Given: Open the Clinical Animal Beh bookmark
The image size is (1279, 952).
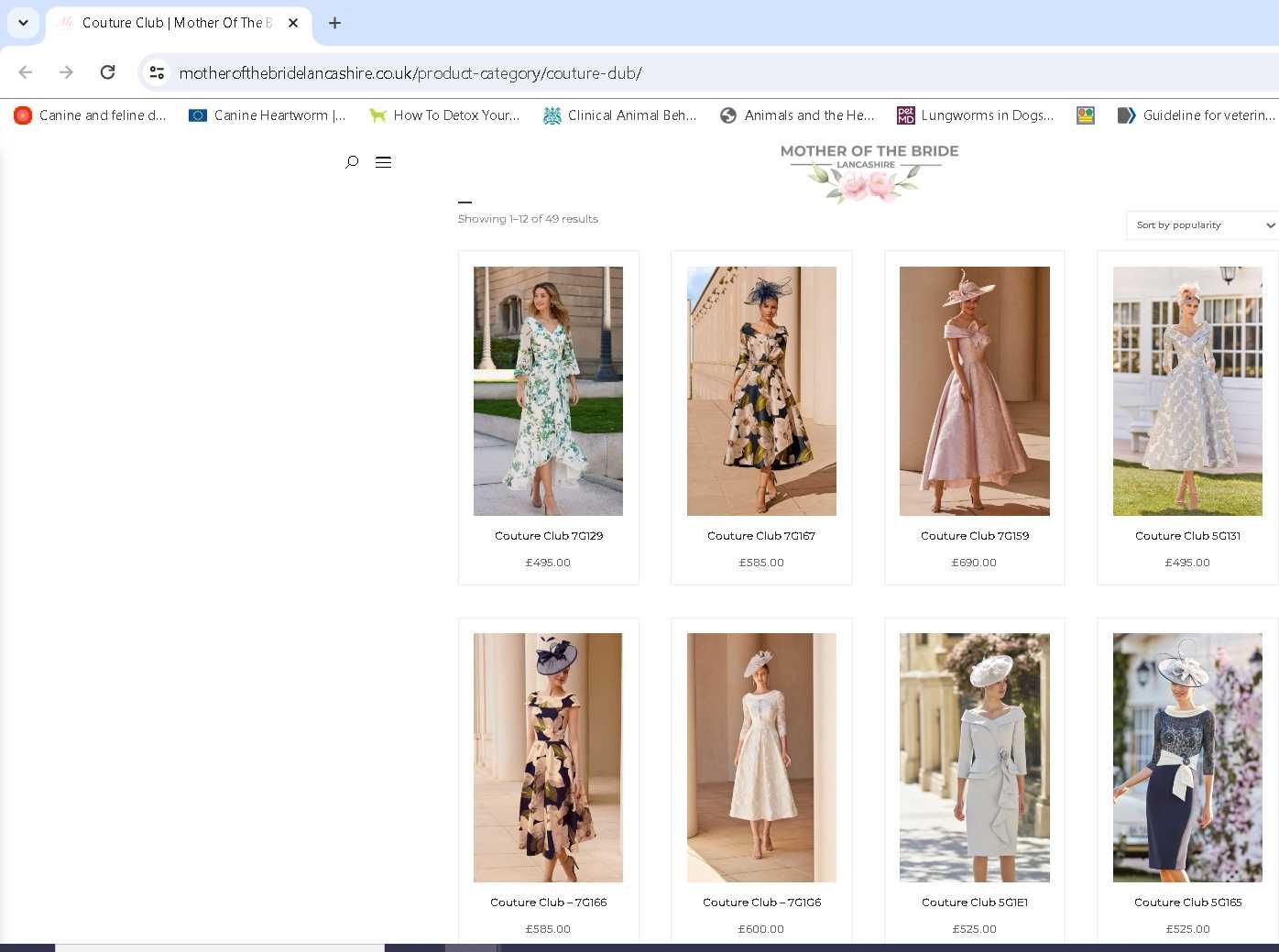Looking at the screenshot, I should pos(620,115).
